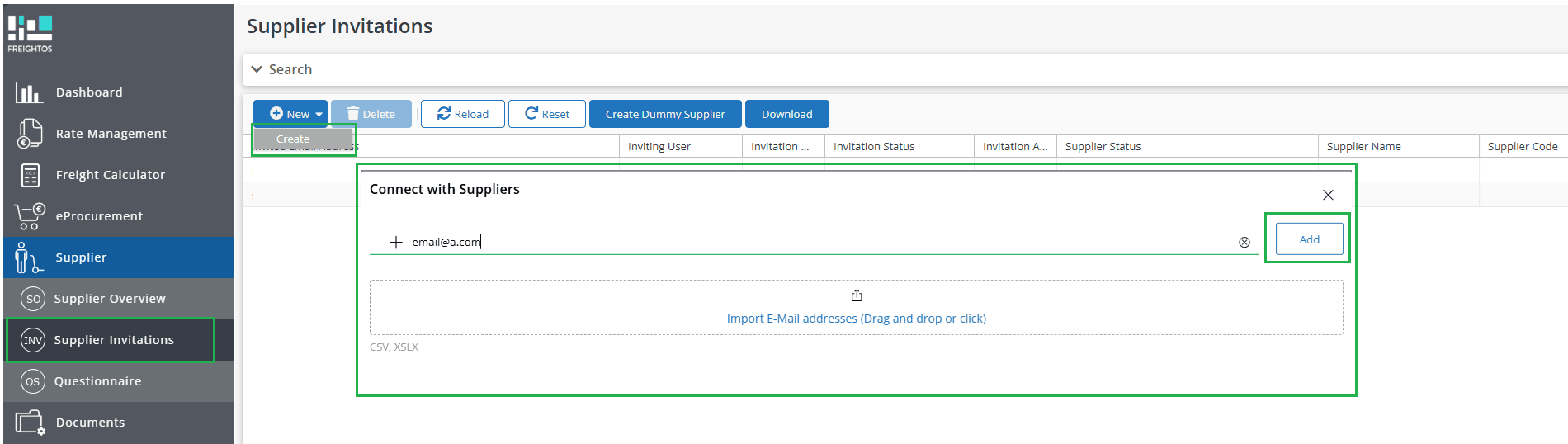Viewport: 1568px width, 444px height.
Task: Click the 'CSV, XSLX' file format hint
Action: pos(394,347)
